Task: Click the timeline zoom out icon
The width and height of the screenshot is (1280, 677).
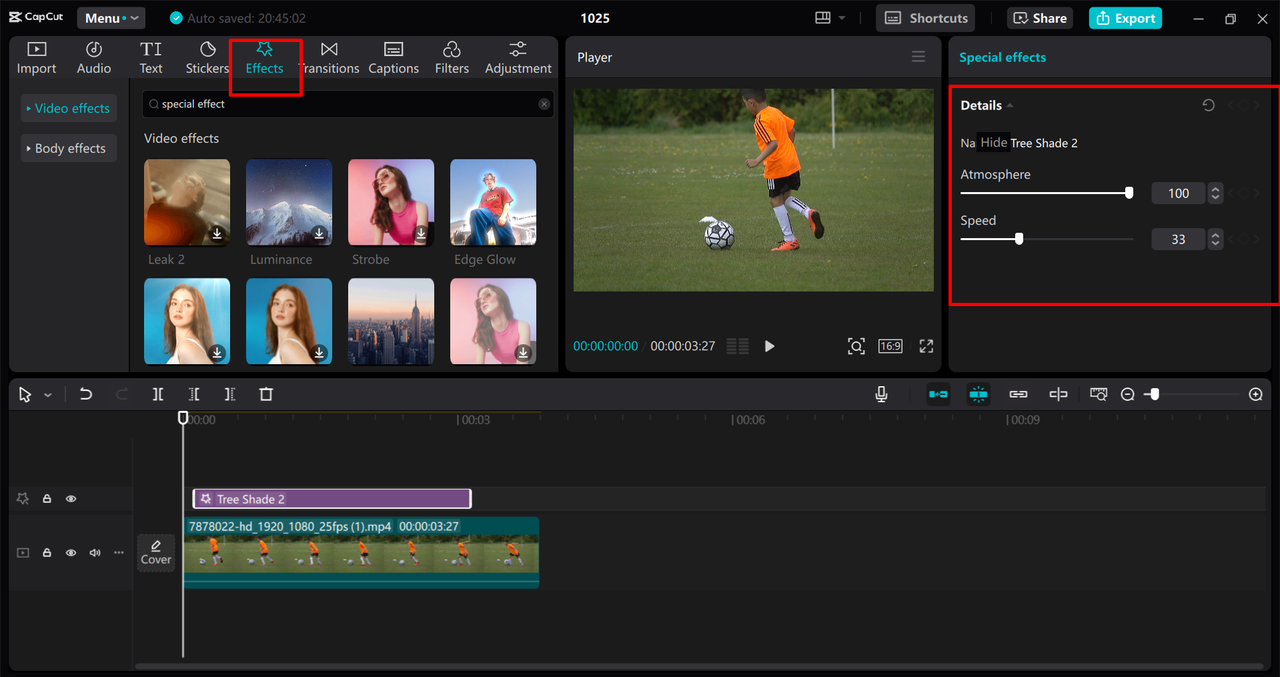Action: coord(1127,395)
